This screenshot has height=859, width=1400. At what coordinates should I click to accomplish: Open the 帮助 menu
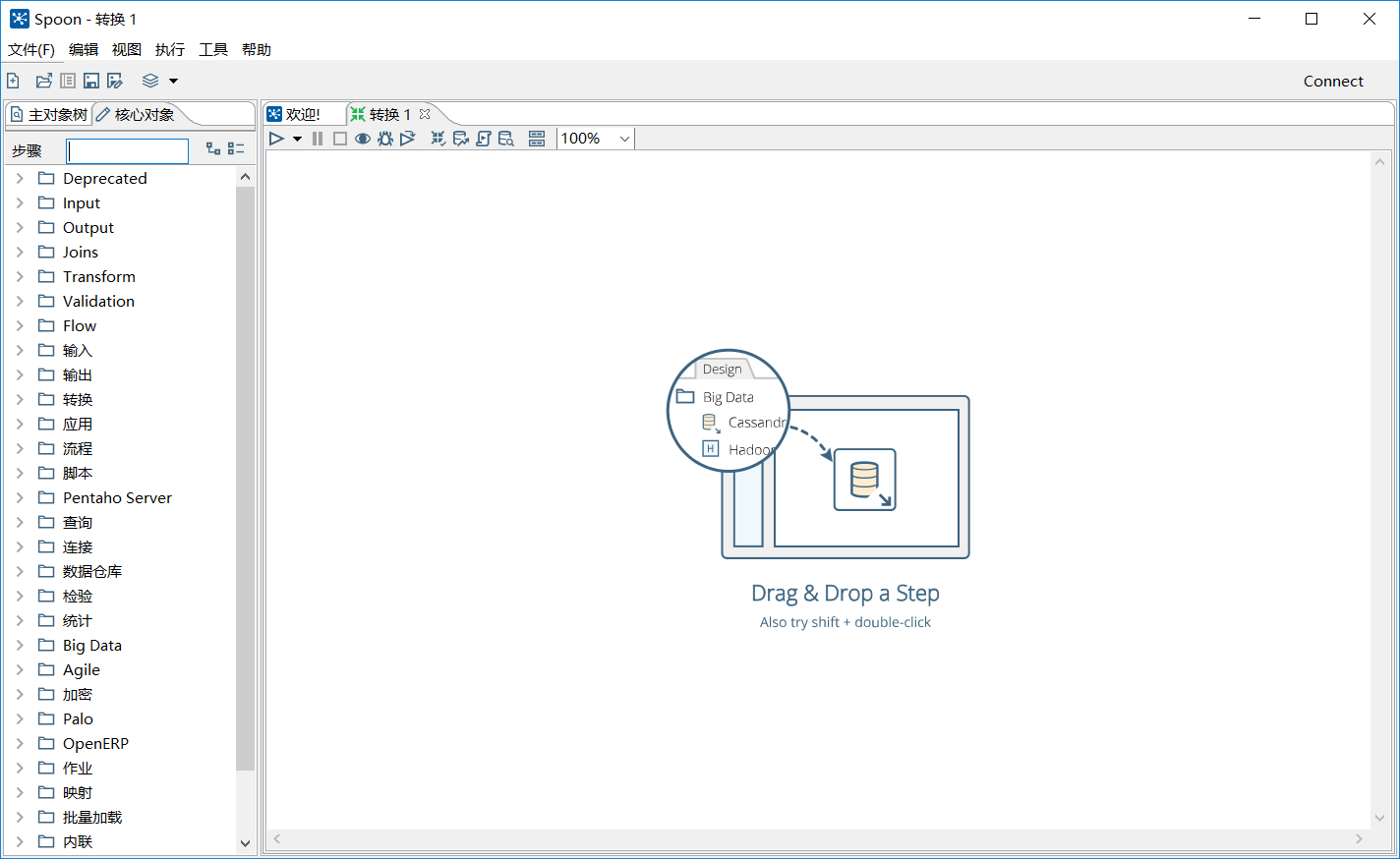coord(257,50)
